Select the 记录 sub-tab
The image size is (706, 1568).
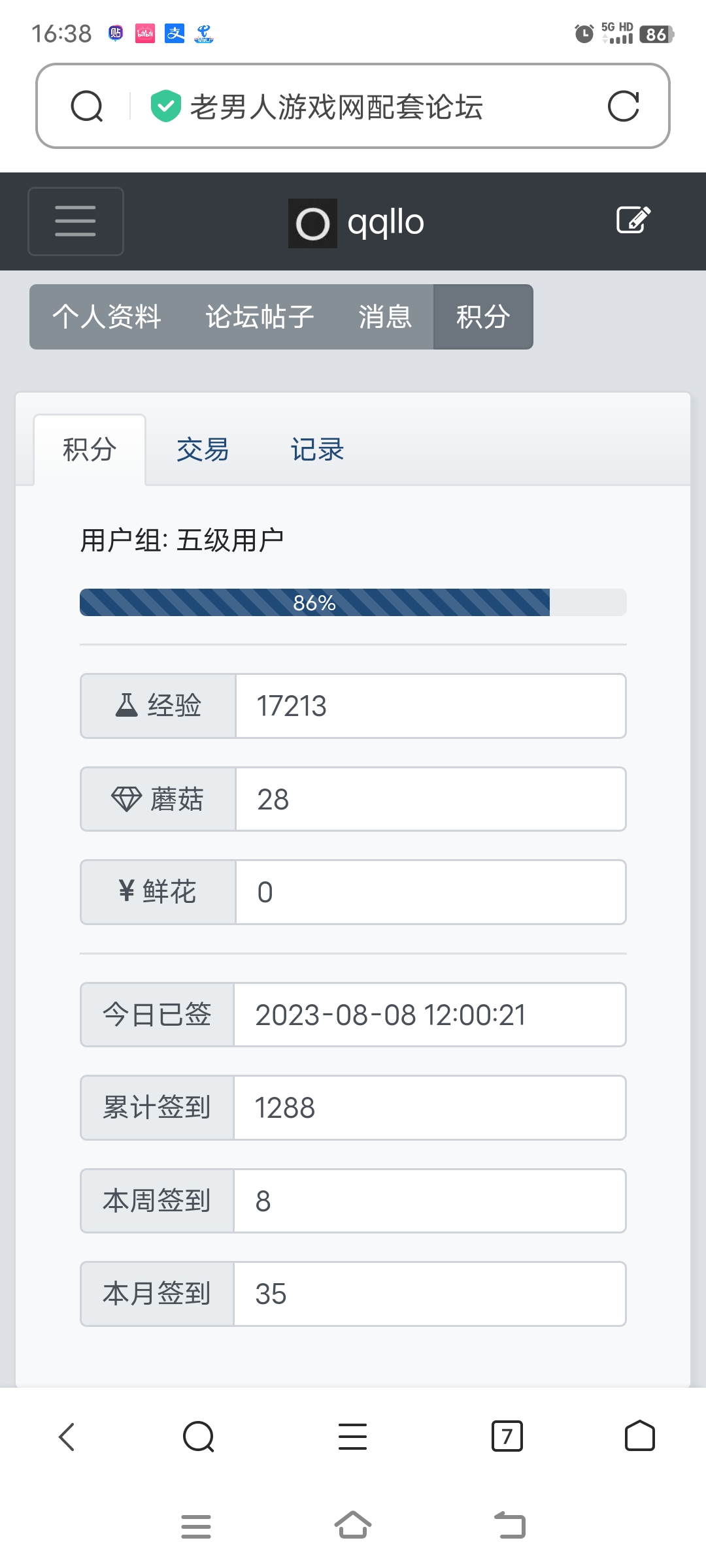pyautogui.click(x=317, y=450)
